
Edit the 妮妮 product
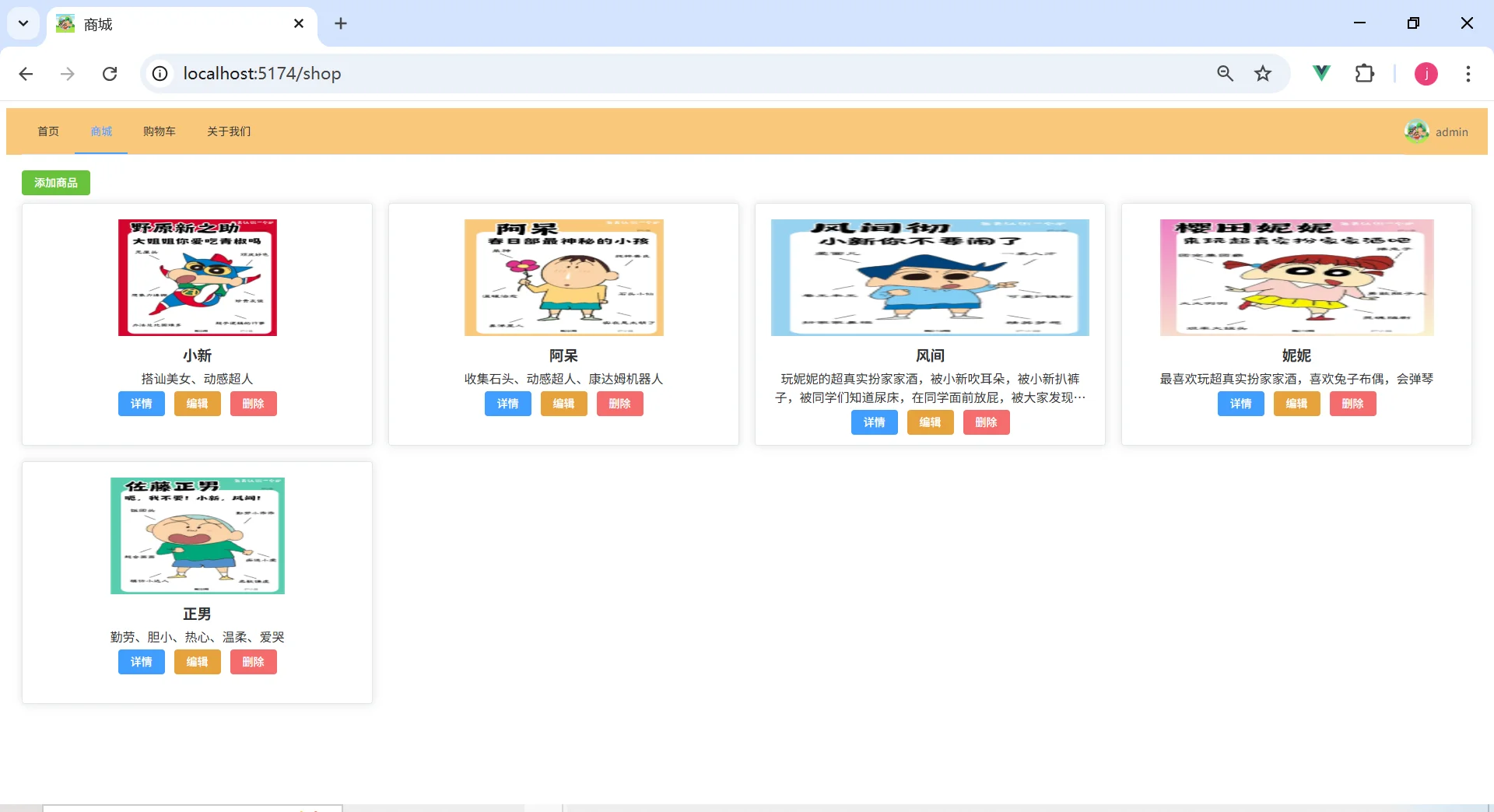click(x=1297, y=404)
